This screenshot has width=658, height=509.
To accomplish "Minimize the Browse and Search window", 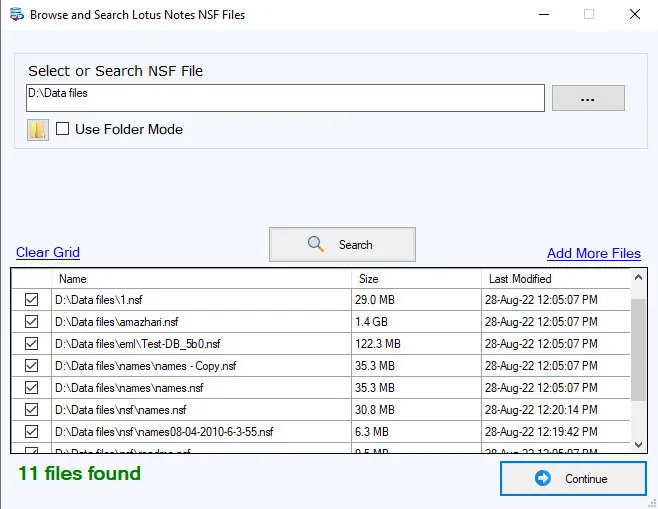I will click(x=544, y=14).
